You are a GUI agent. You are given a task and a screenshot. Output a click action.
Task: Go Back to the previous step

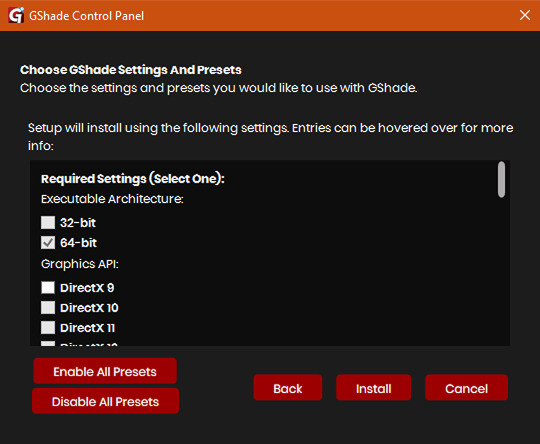[288, 388]
